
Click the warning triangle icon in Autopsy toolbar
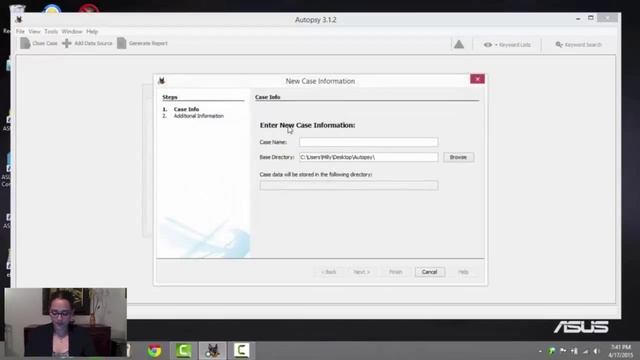[x=459, y=44]
